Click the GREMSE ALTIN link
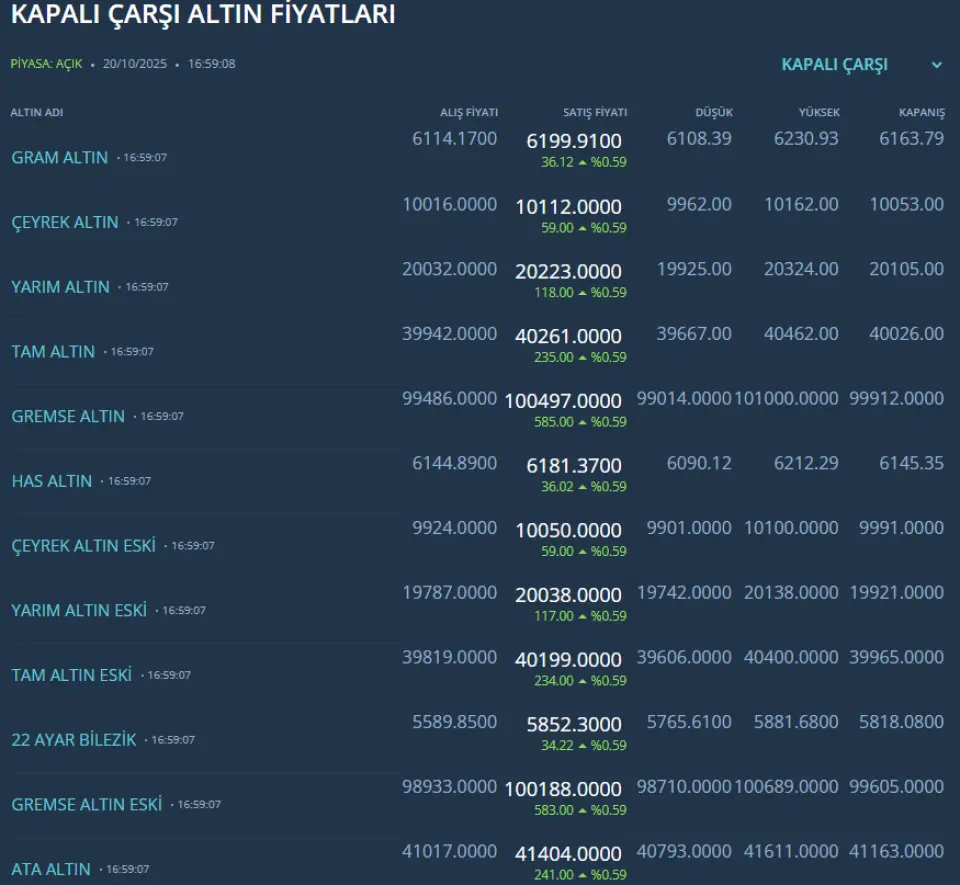960x885 pixels. pos(68,416)
